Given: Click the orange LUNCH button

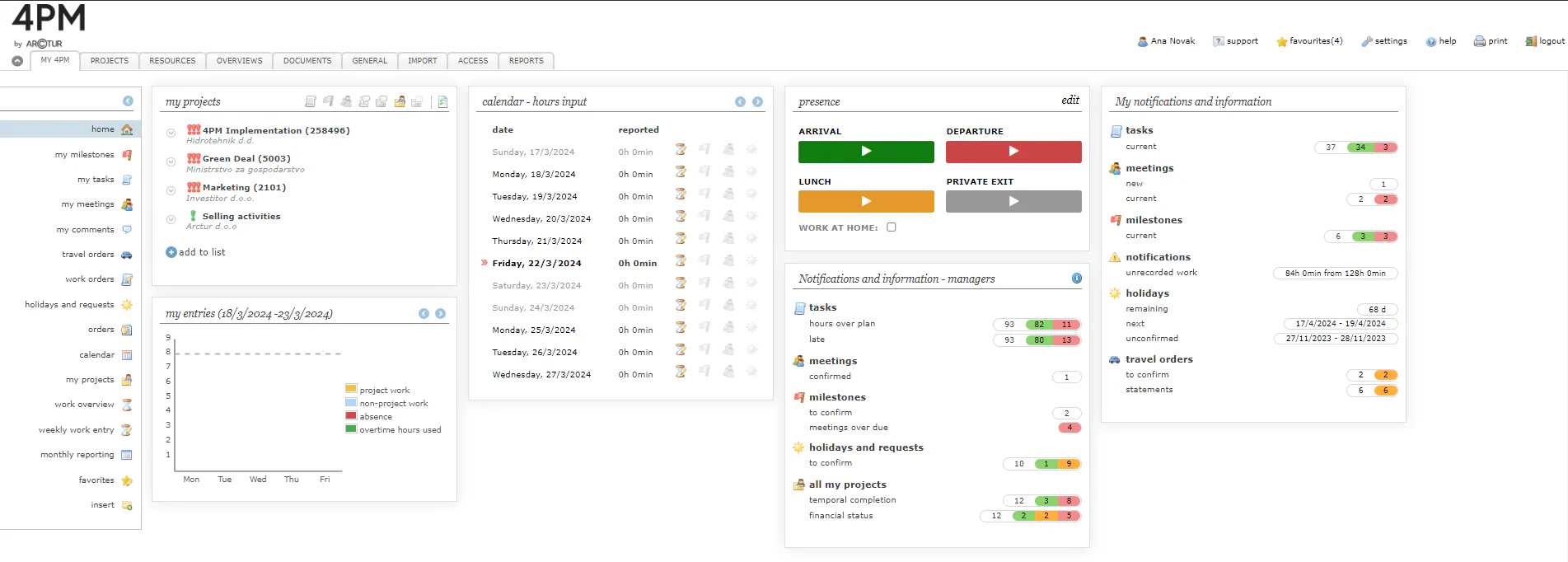Looking at the screenshot, I should click(866, 201).
